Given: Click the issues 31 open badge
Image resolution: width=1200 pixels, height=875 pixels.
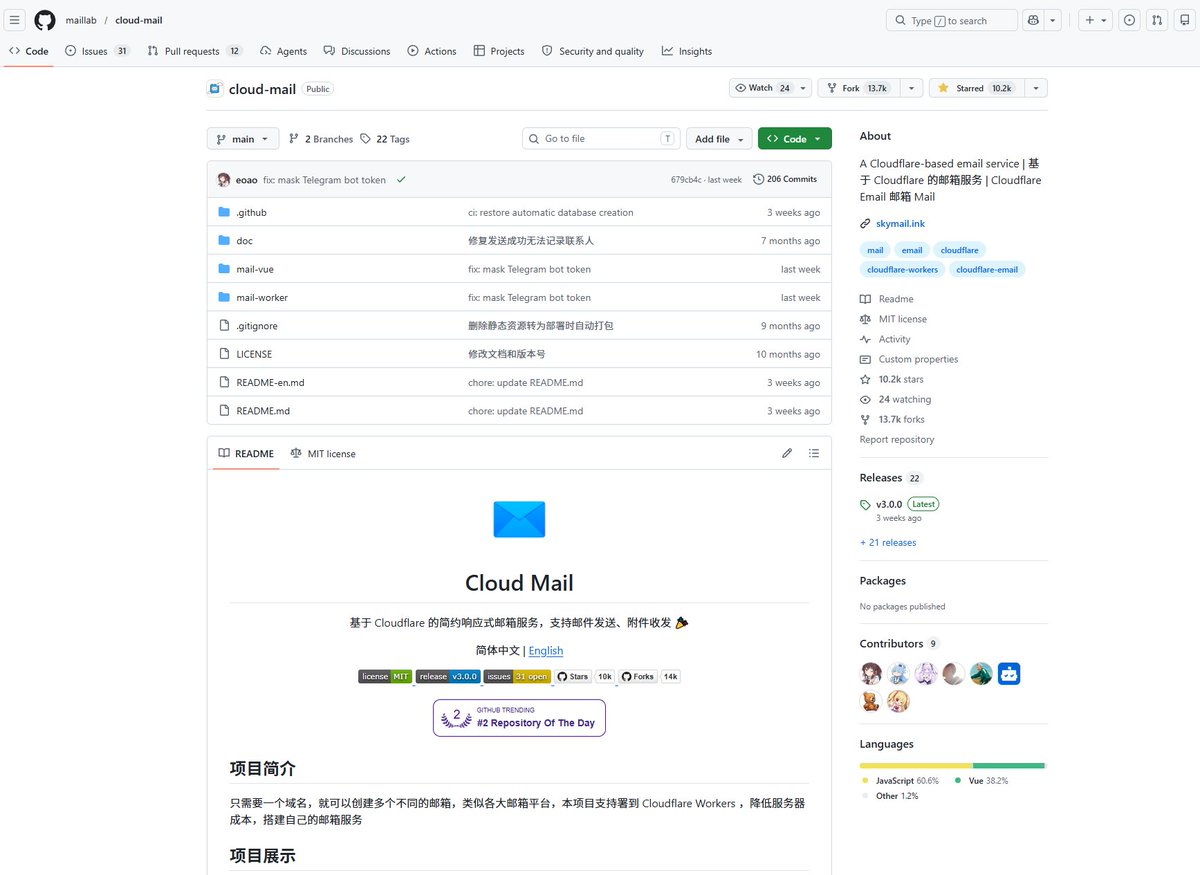Looking at the screenshot, I should click(517, 676).
